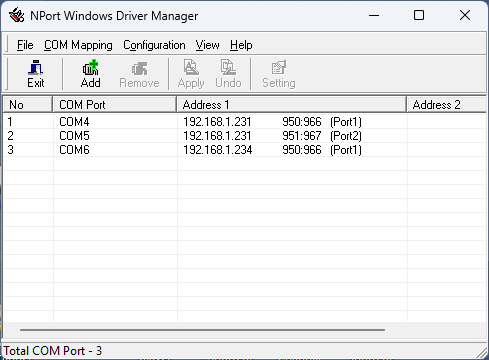Screen dimensions: 489x360
Task: Select the COM6 row
Action: click(x=245, y=150)
